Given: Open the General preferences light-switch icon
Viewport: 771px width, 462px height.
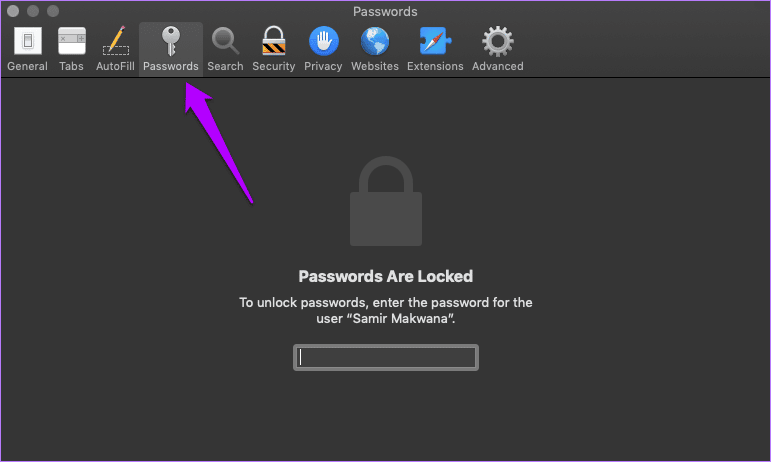Looking at the screenshot, I should pyautogui.click(x=27, y=41).
